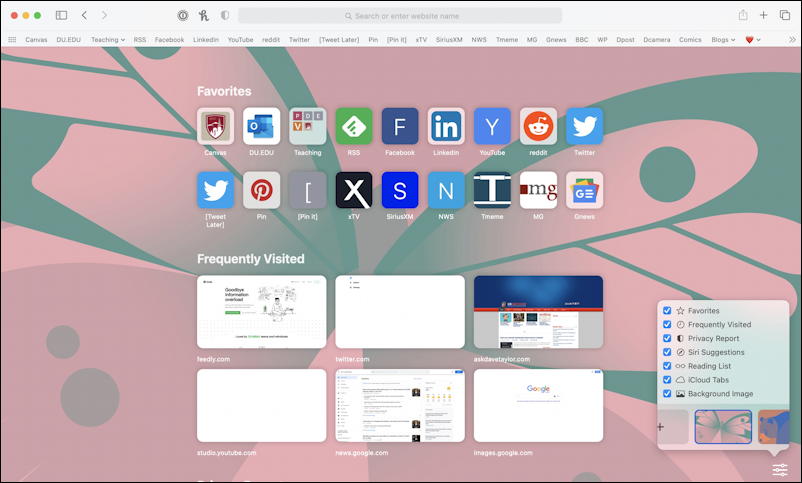
Task: Open feedly.com frequently visited thumbnail
Action: [x=261, y=312]
